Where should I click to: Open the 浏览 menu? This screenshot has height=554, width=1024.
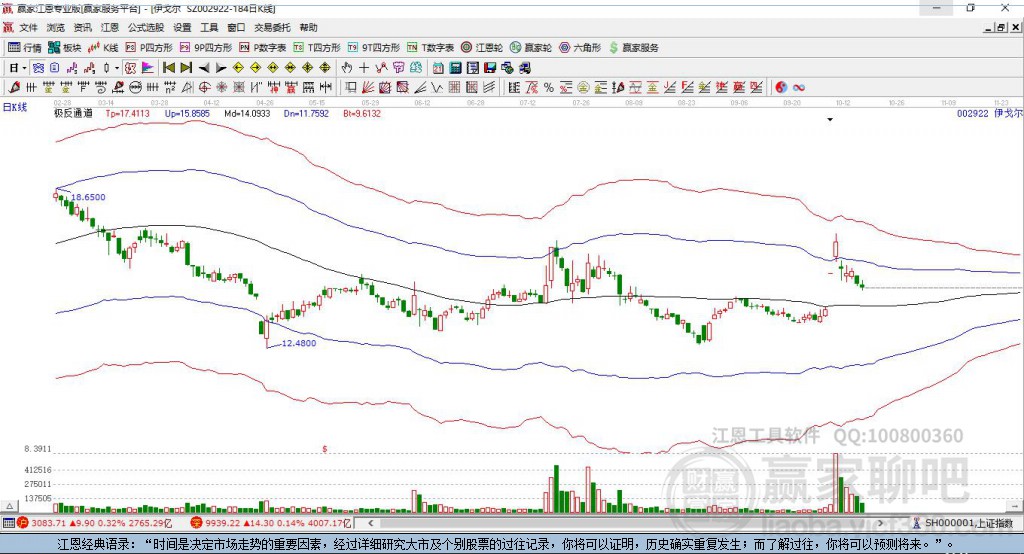click(x=56, y=27)
